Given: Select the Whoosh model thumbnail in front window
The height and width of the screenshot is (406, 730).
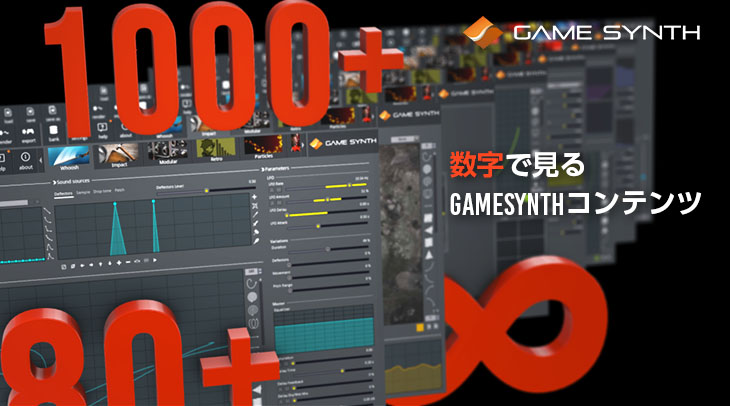Looking at the screenshot, I should coord(69,158).
